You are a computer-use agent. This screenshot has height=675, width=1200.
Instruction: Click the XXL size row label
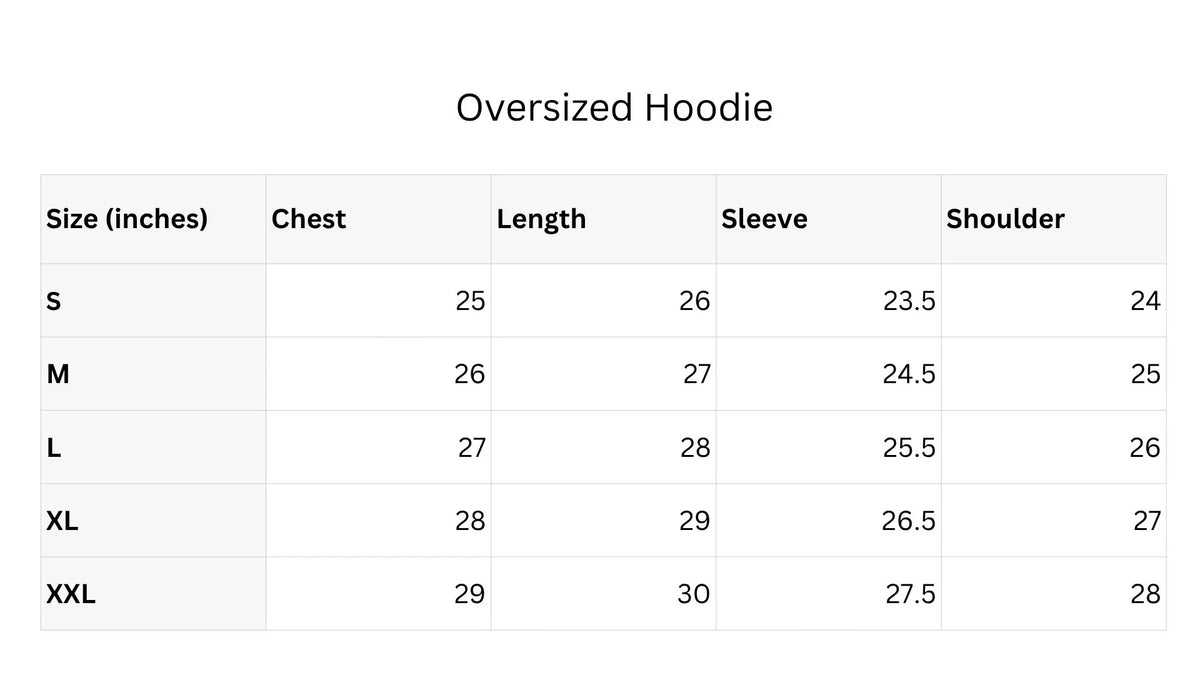[71, 594]
